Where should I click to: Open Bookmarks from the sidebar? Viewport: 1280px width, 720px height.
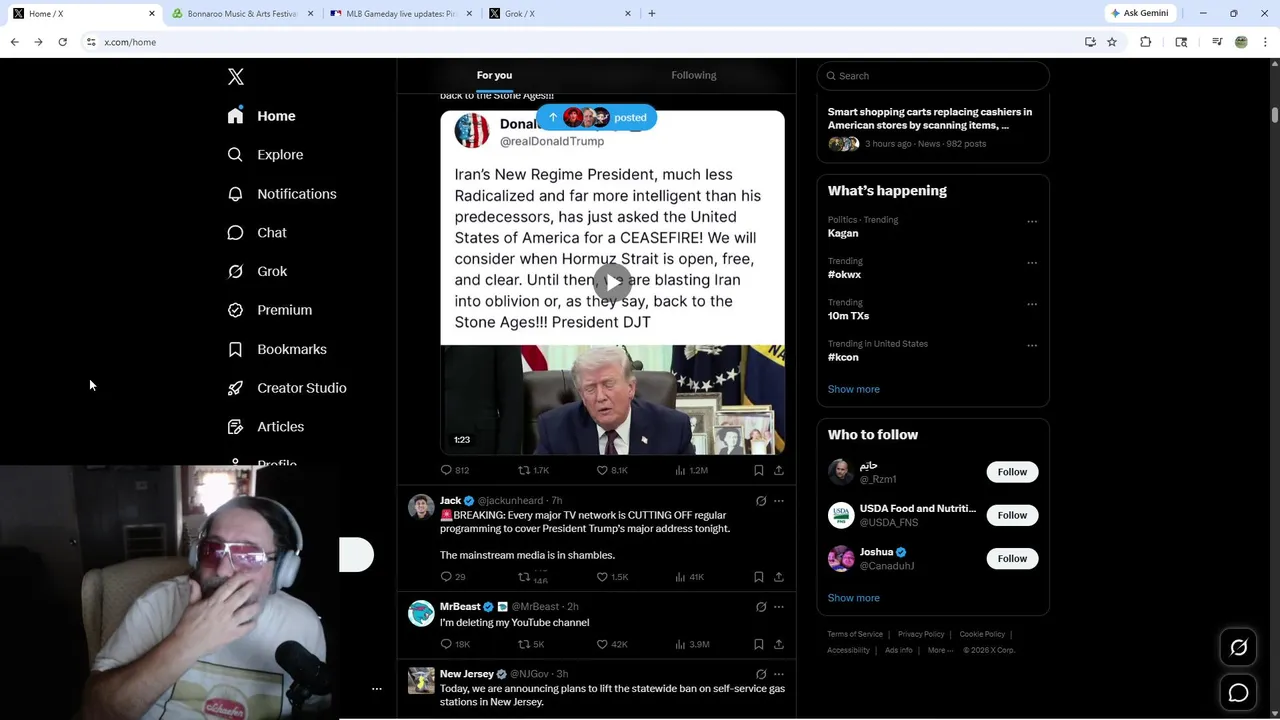(x=277, y=349)
